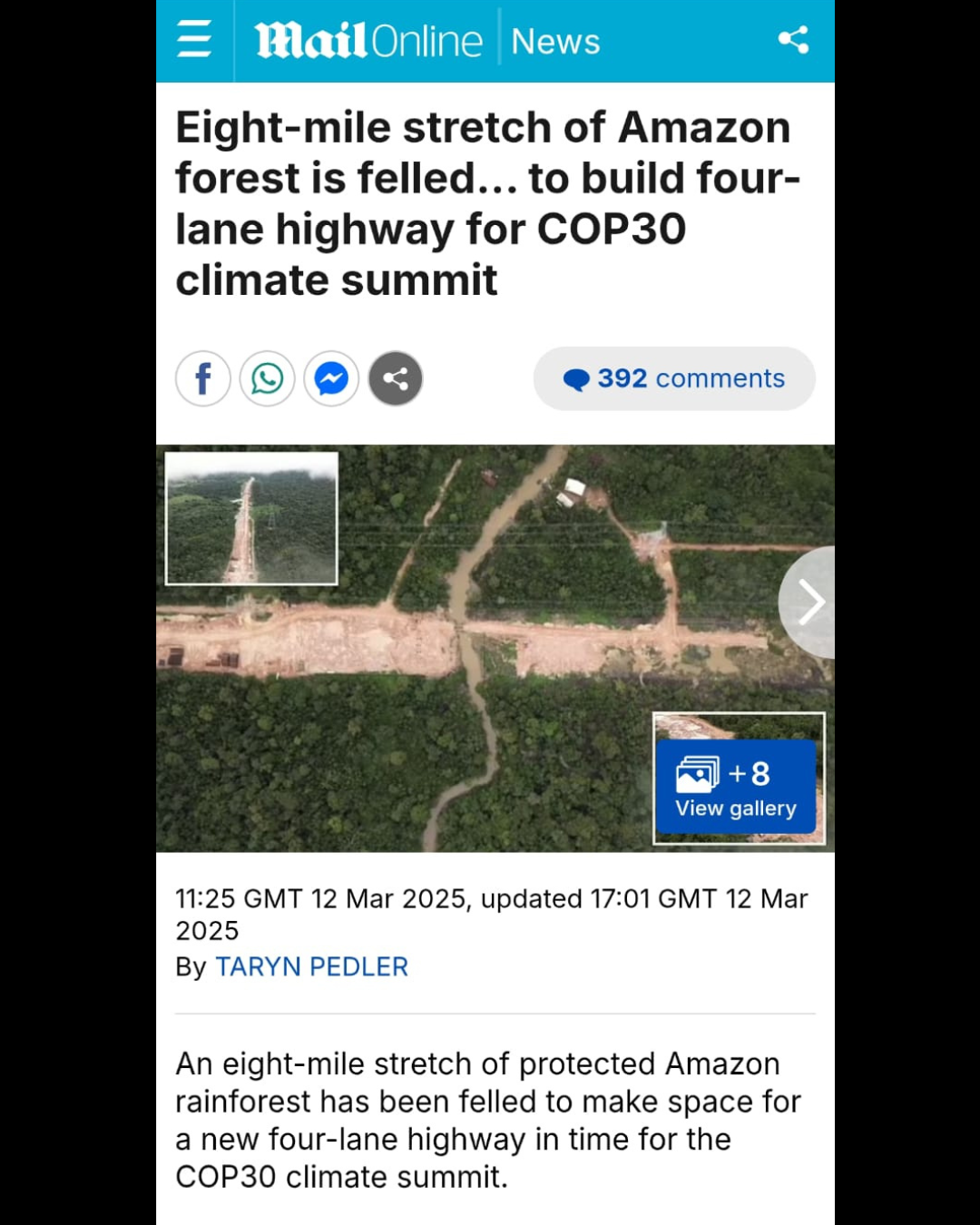Share article via Messenger

[x=331, y=378]
